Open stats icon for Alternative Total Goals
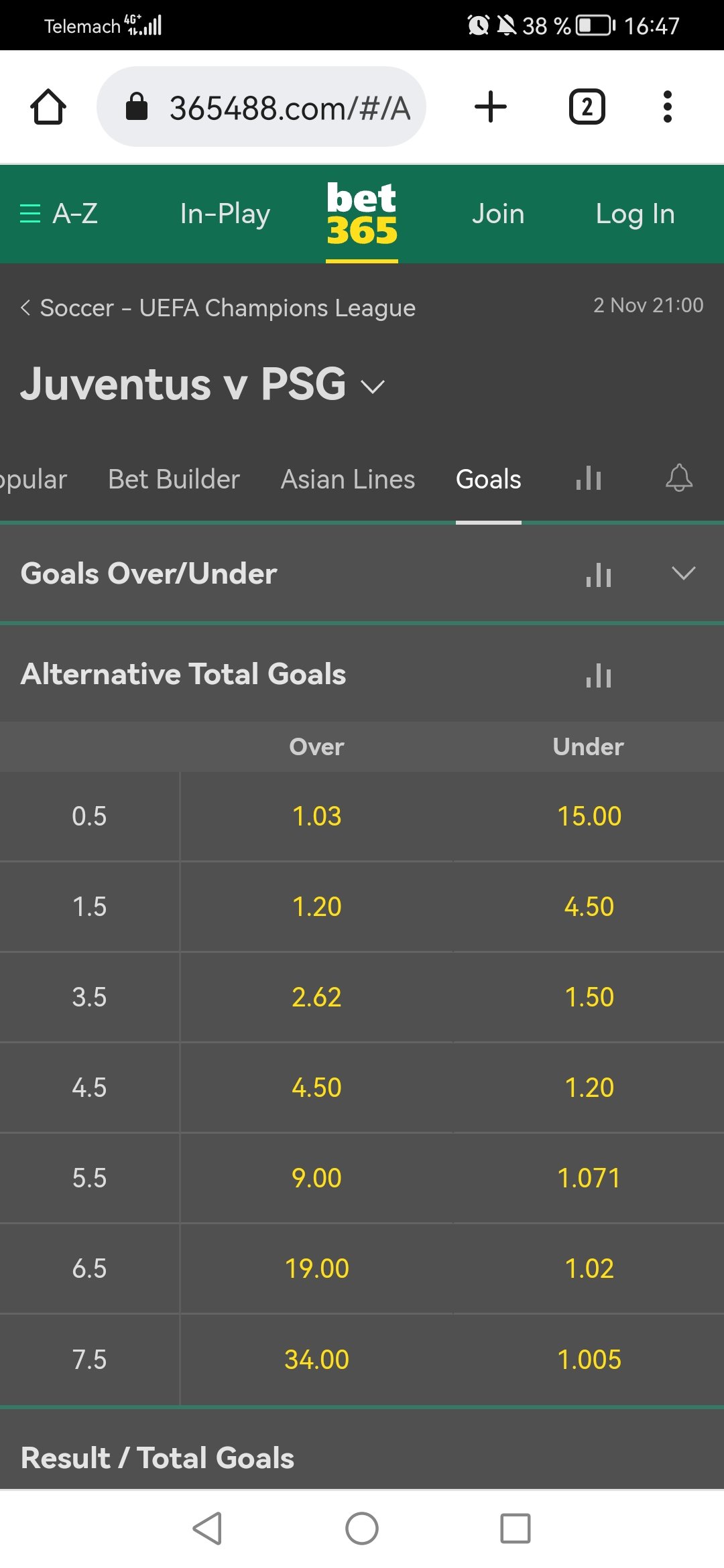 (598, 675)
